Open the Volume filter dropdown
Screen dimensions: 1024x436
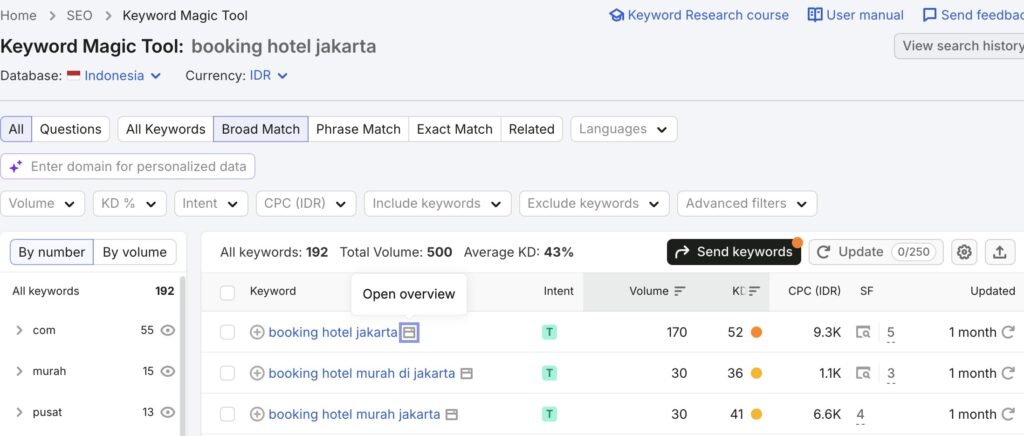click(42, 204)
